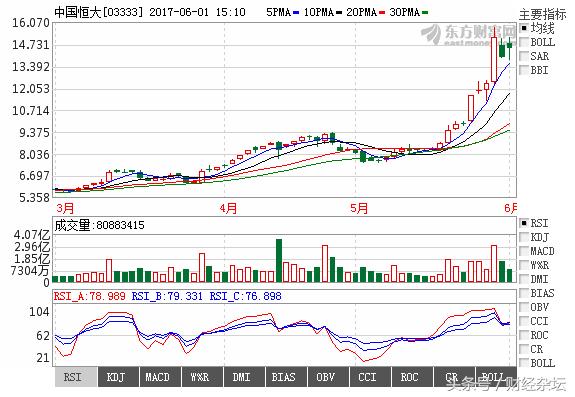The height and width of the screenshot is (397, 575).
Task: Click the 4.07亿 volume axis label
Action: point(32,235)
